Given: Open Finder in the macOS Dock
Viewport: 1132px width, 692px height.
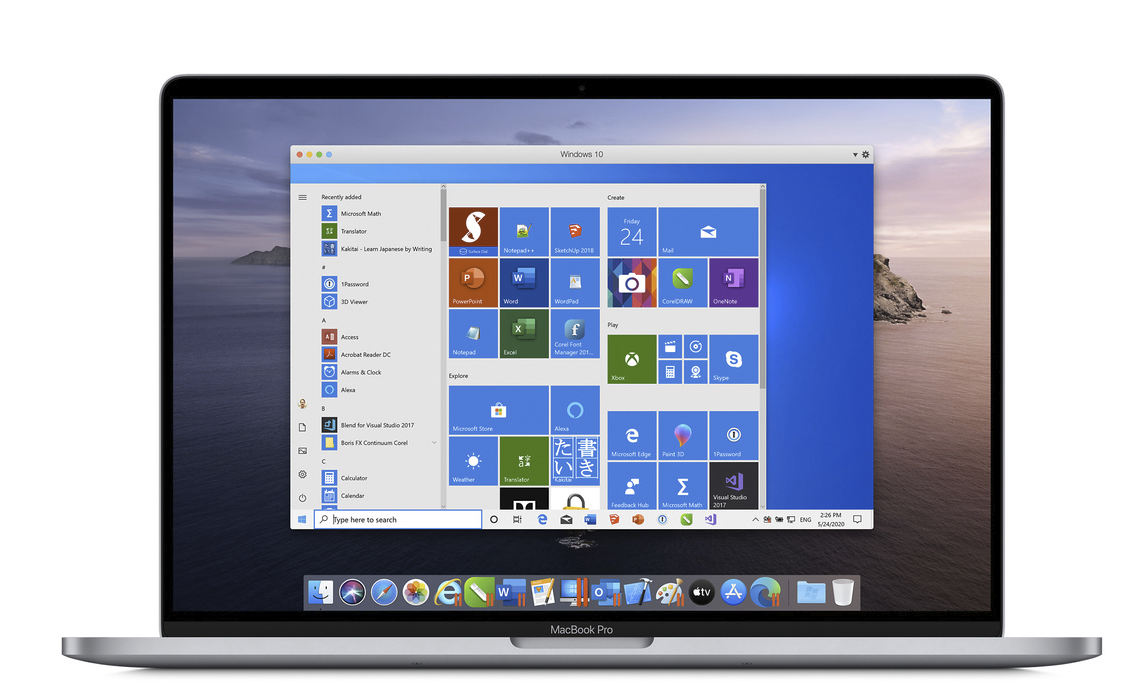Looking at the screenshot, I should (321, 592).
